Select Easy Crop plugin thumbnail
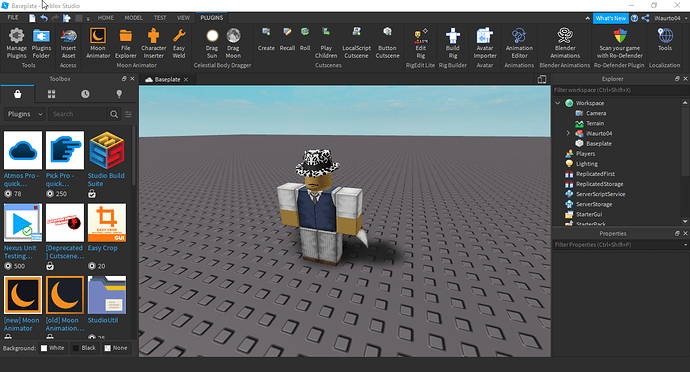The image size is (690, 372). [x=106, y=222]
